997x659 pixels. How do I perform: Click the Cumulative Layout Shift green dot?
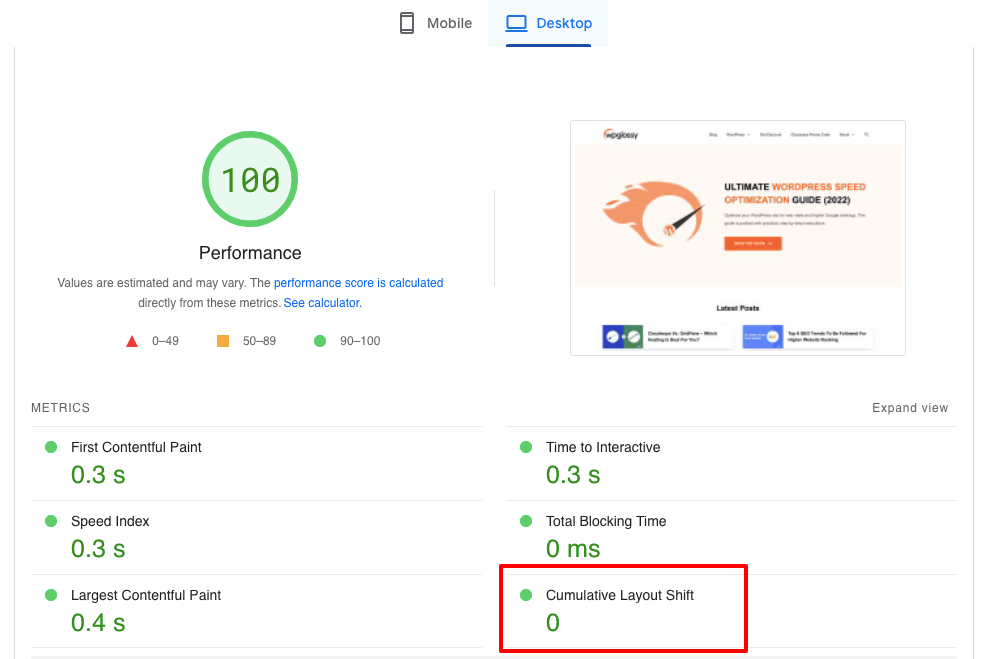click(526, 595)
